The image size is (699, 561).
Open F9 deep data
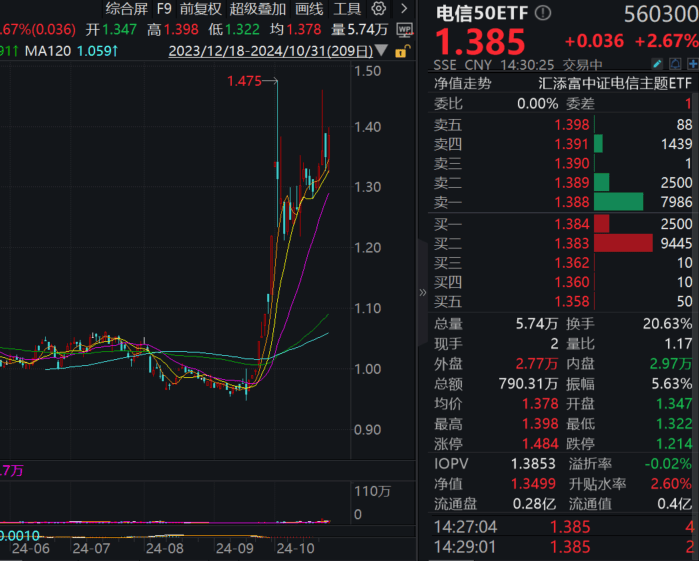[x=164, y=8]
